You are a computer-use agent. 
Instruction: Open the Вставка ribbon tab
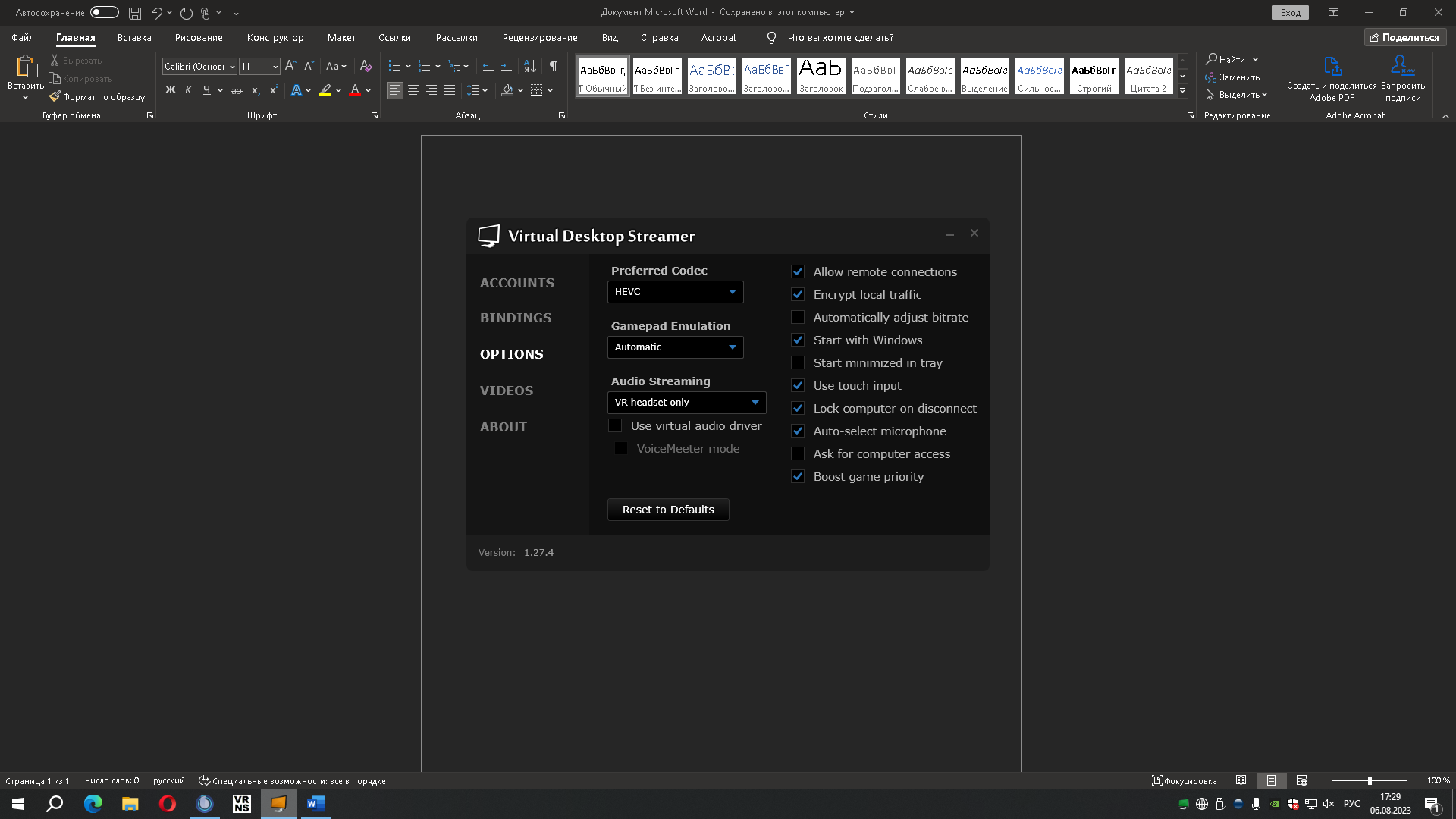tap(134, 37)
